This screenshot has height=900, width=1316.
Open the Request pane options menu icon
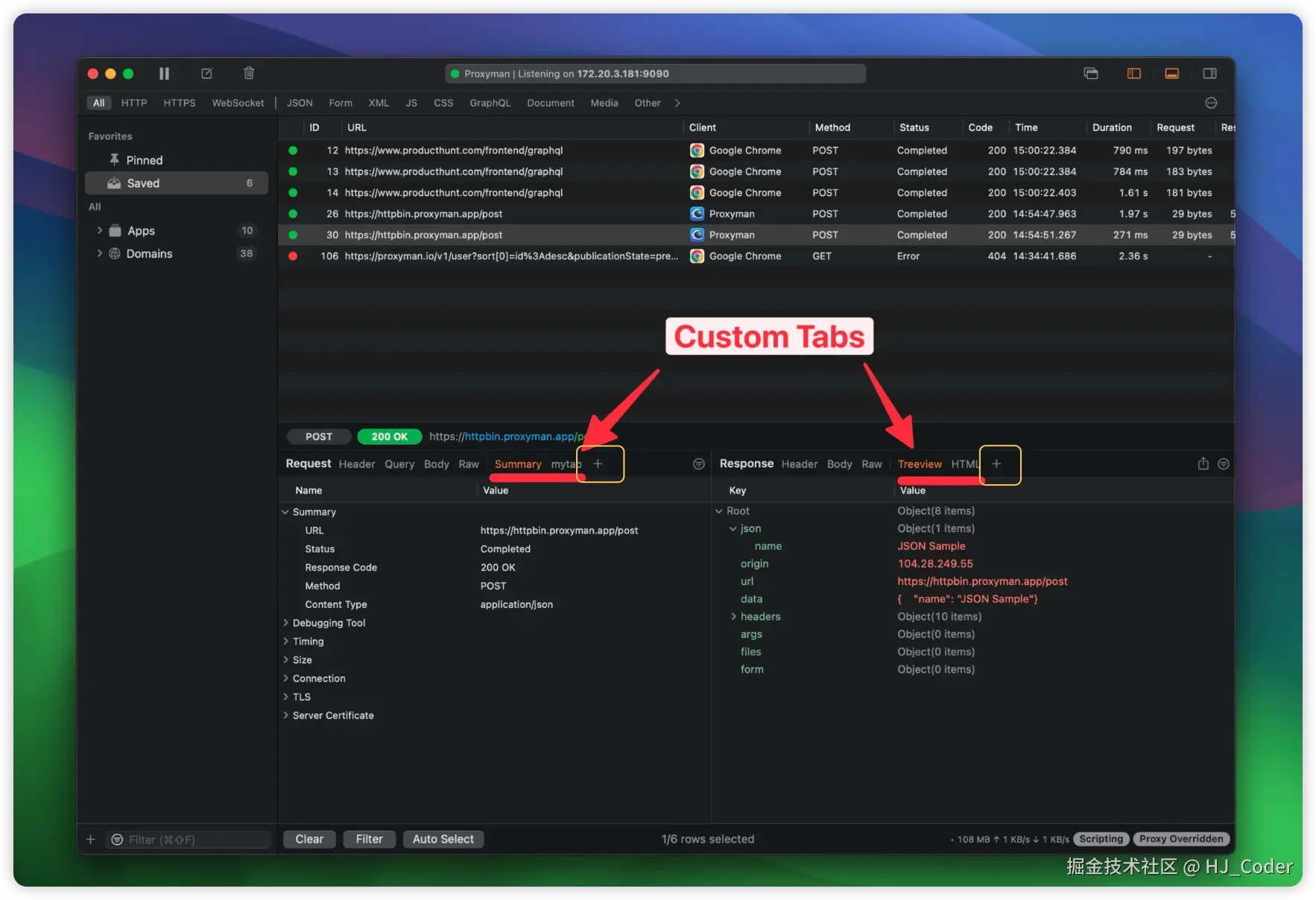699,463
